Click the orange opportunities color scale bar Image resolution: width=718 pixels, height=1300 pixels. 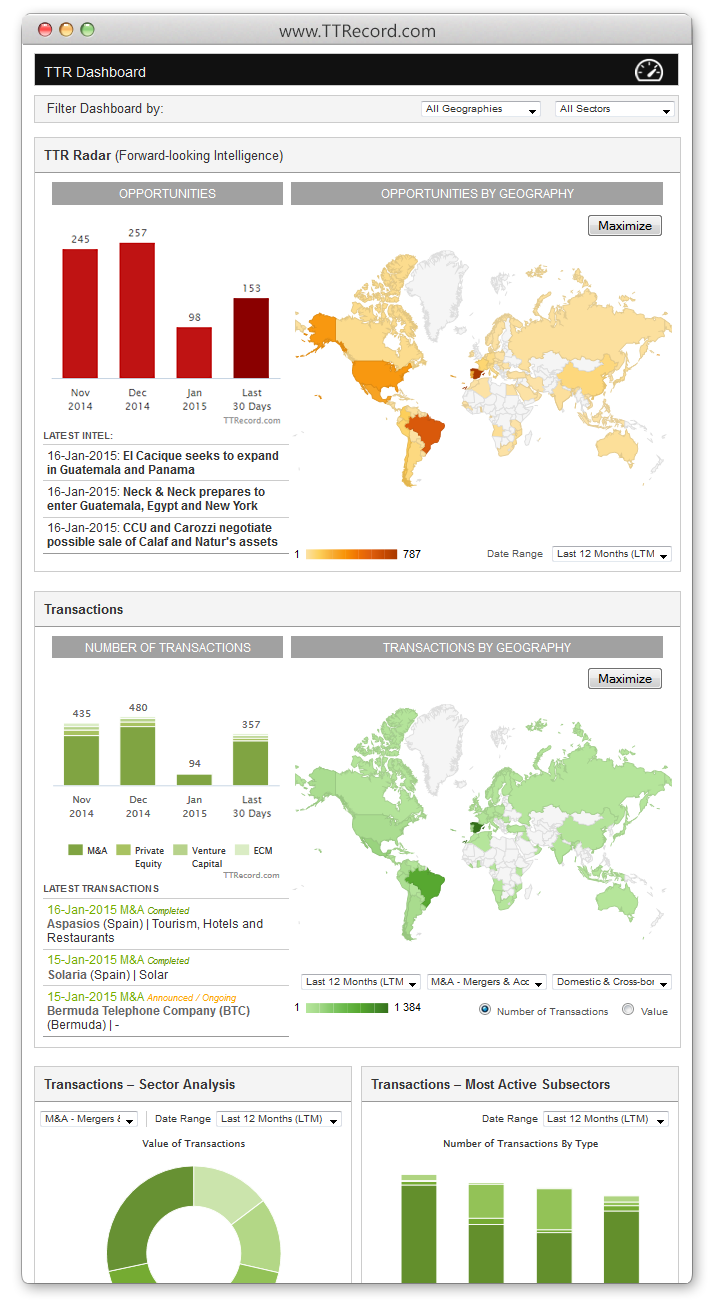(351, 554)
